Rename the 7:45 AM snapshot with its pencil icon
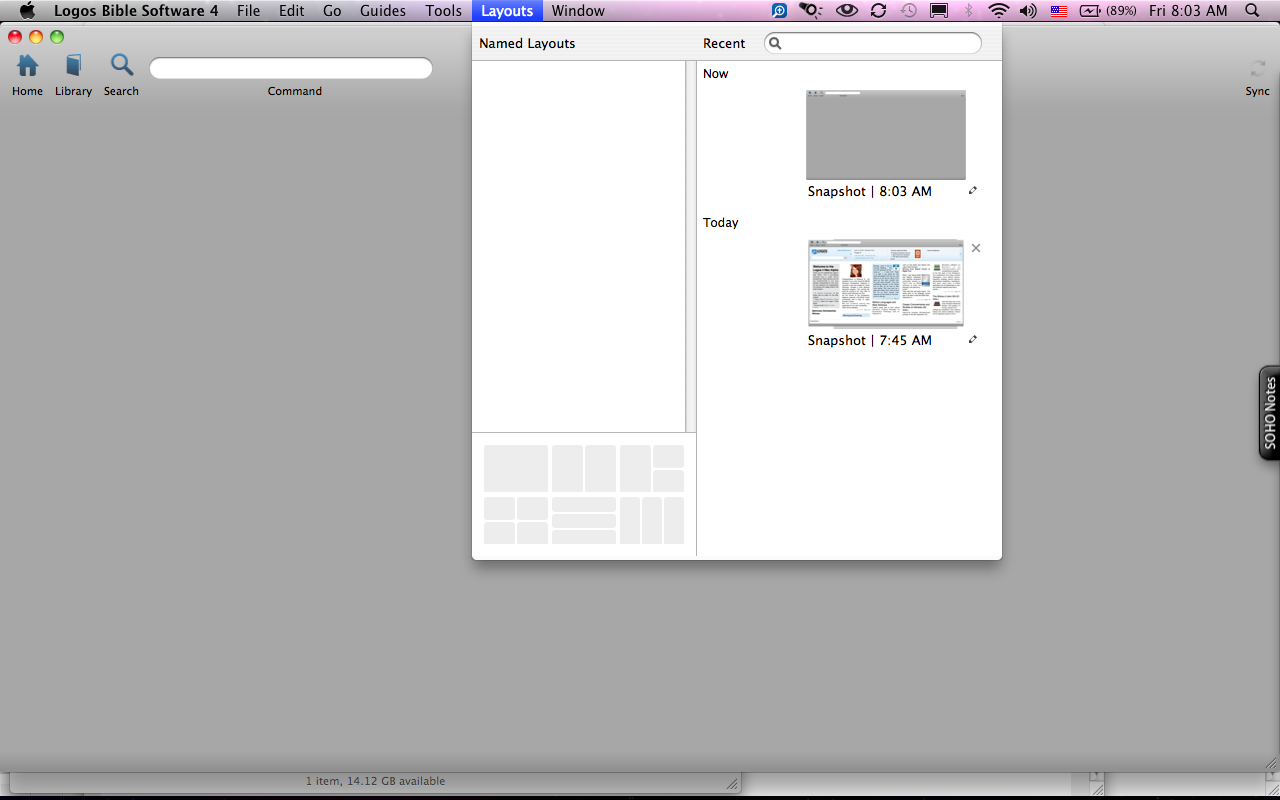Screen dimensions: 1280x800 pos(973,339)
